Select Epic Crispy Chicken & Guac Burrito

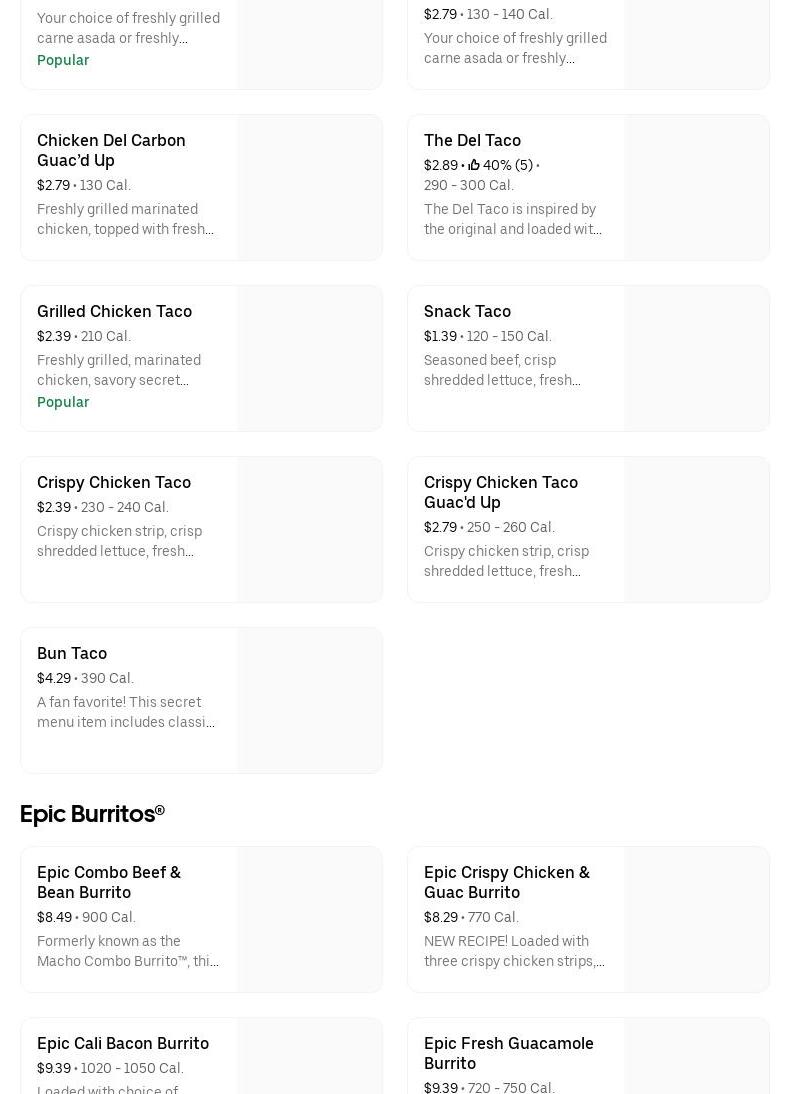(x=506, y=882)
